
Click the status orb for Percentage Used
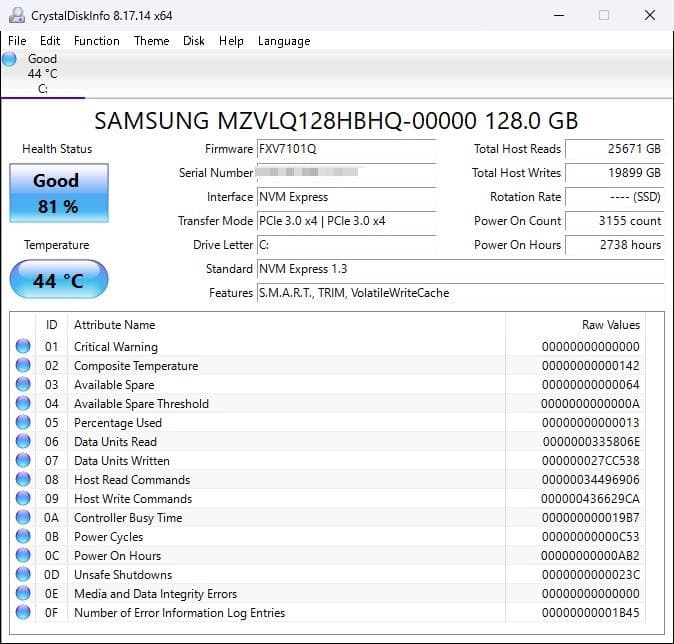(x=23, y=423)
